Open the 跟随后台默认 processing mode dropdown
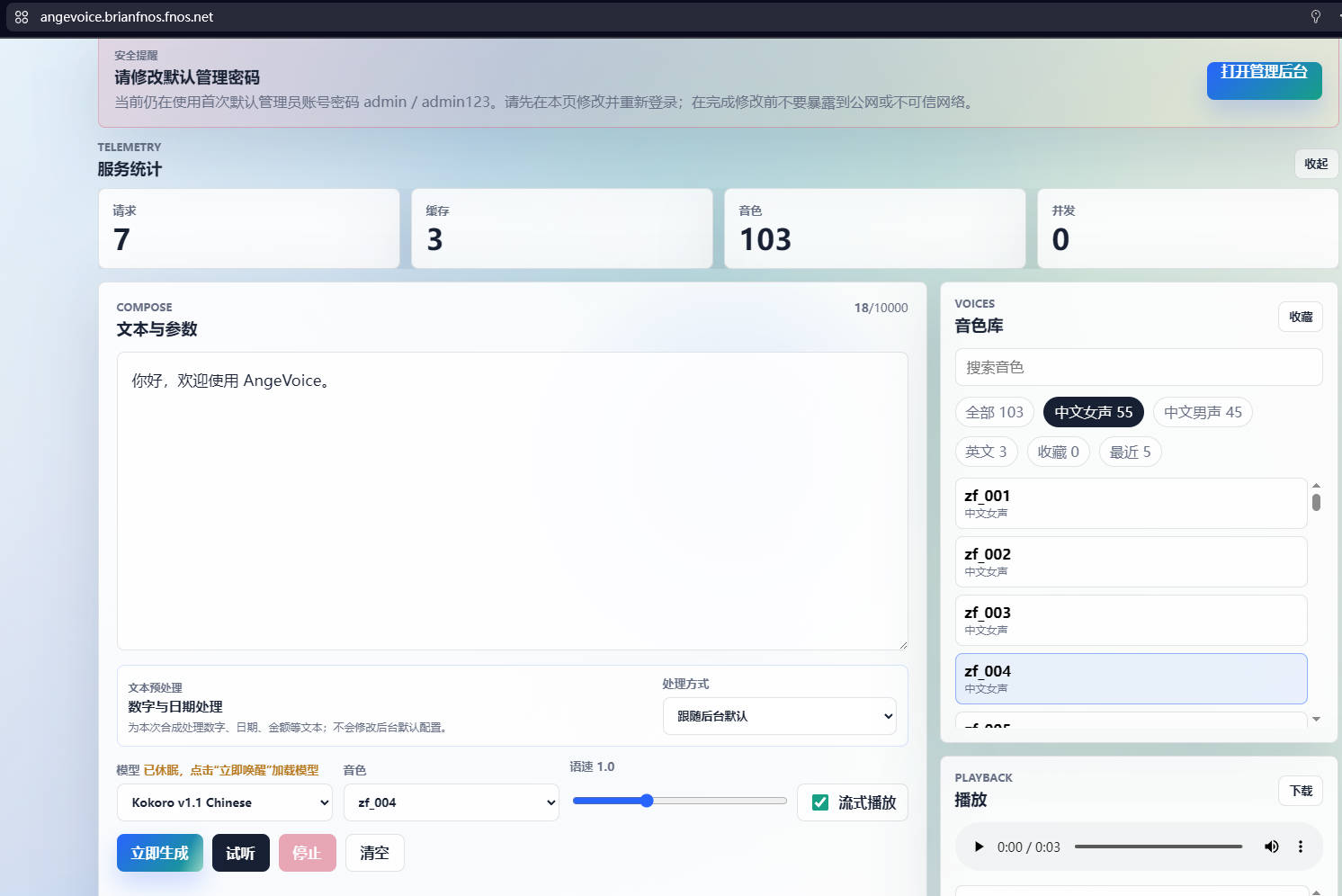This screenshot has height=896, width=1342. (780, 716)
